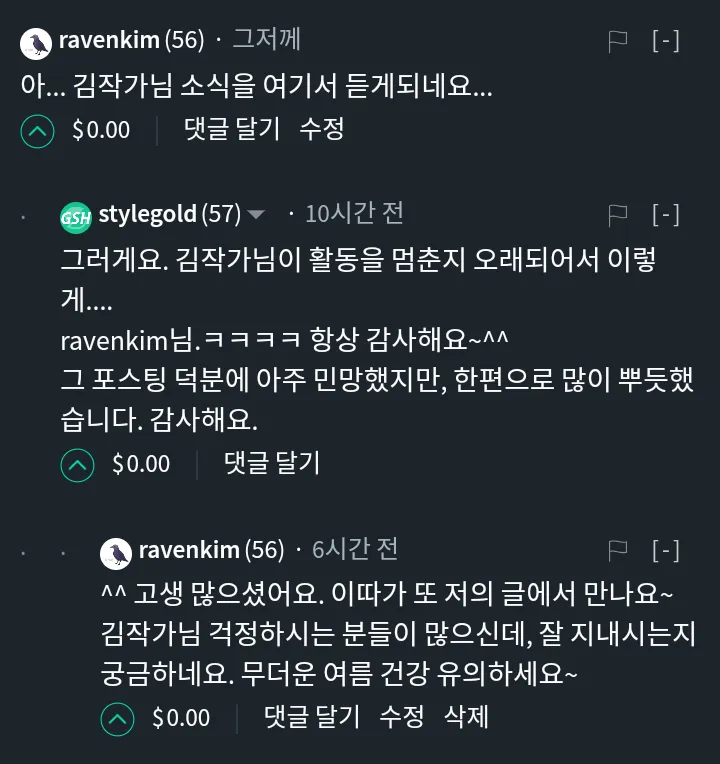
Task: Click 수정 on the first comment
Action: pos(322,130)
